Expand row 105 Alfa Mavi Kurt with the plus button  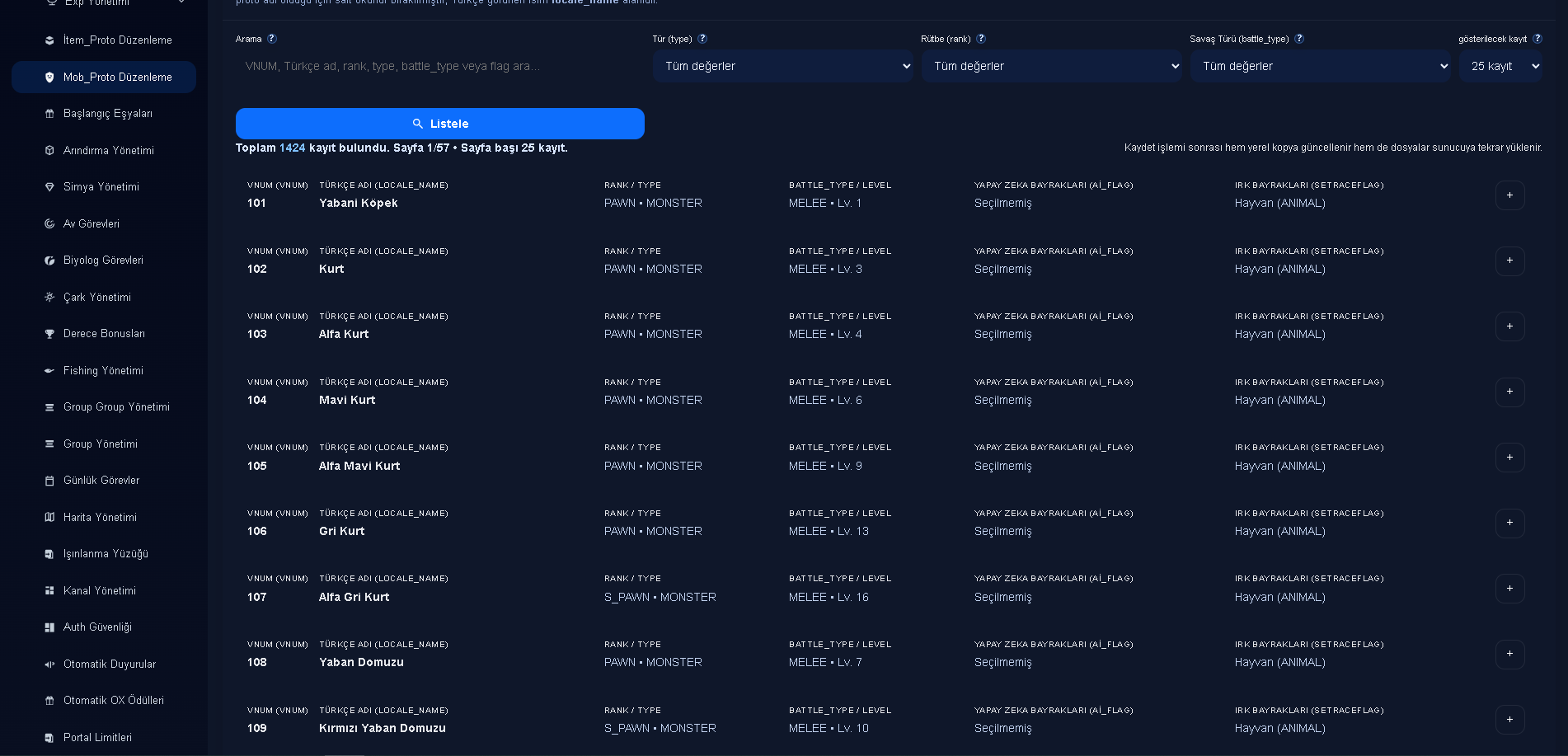(1509, 458)
